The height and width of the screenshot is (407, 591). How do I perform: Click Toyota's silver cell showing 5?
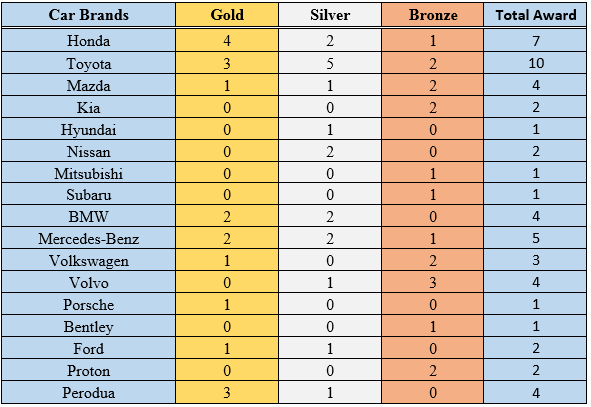coord(330,63)
